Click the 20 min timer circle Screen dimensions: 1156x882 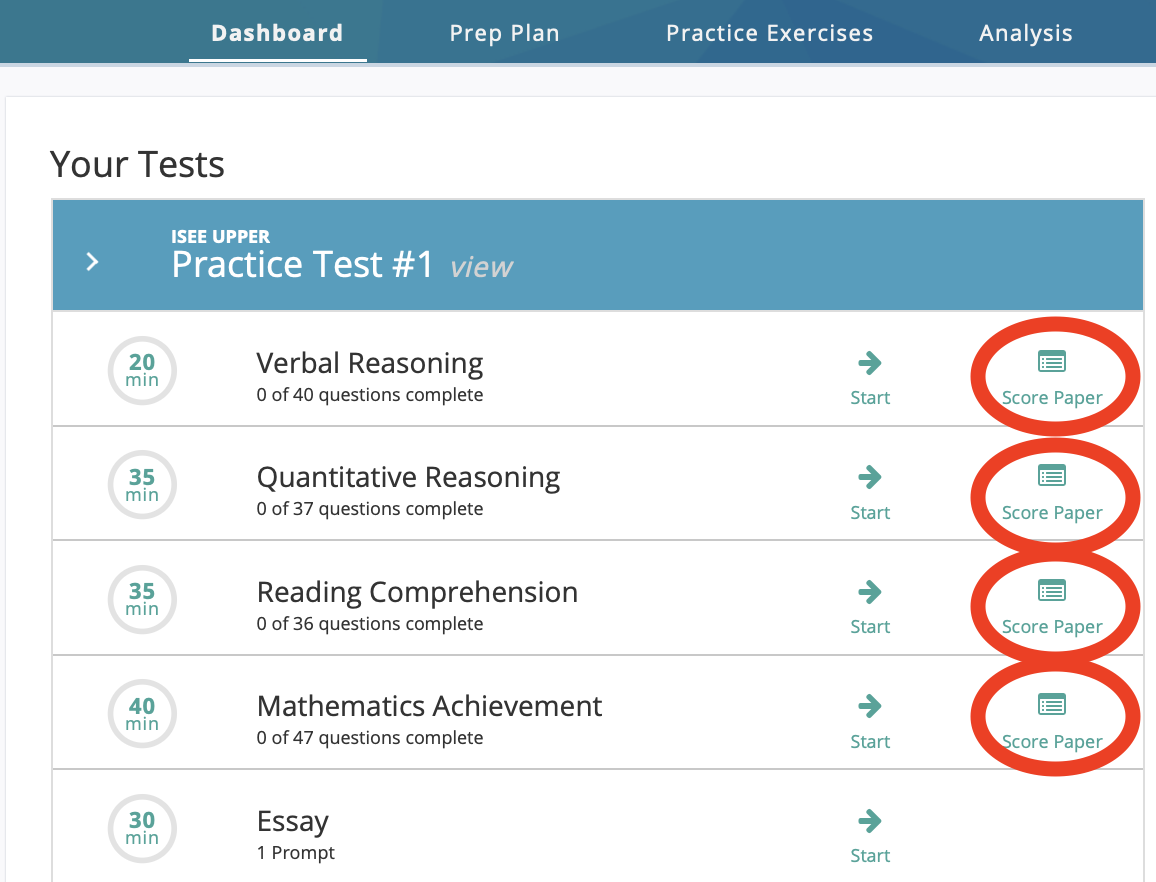(x=142, y=370)
